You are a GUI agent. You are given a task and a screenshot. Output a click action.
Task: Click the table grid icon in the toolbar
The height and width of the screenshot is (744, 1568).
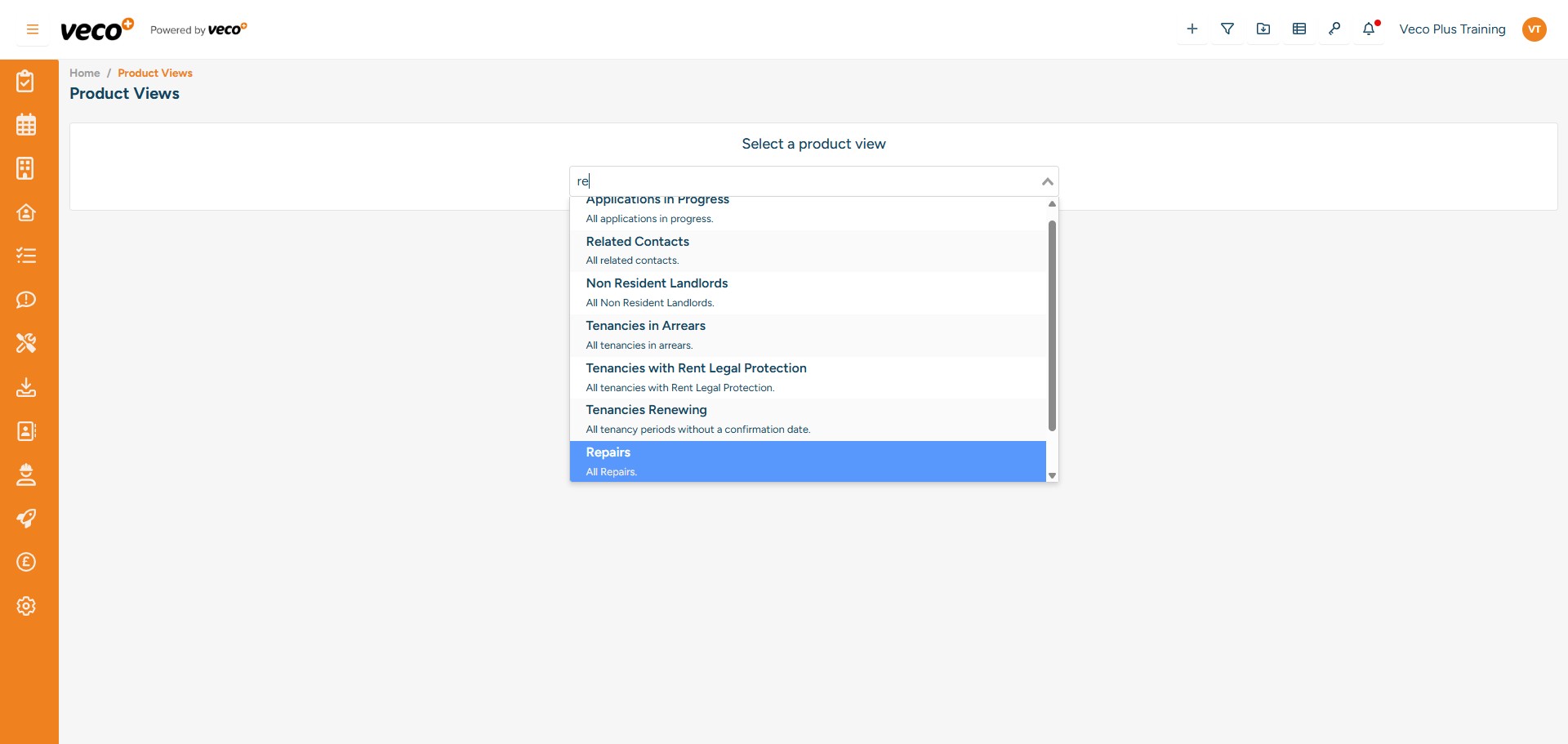coord(1298,29)
